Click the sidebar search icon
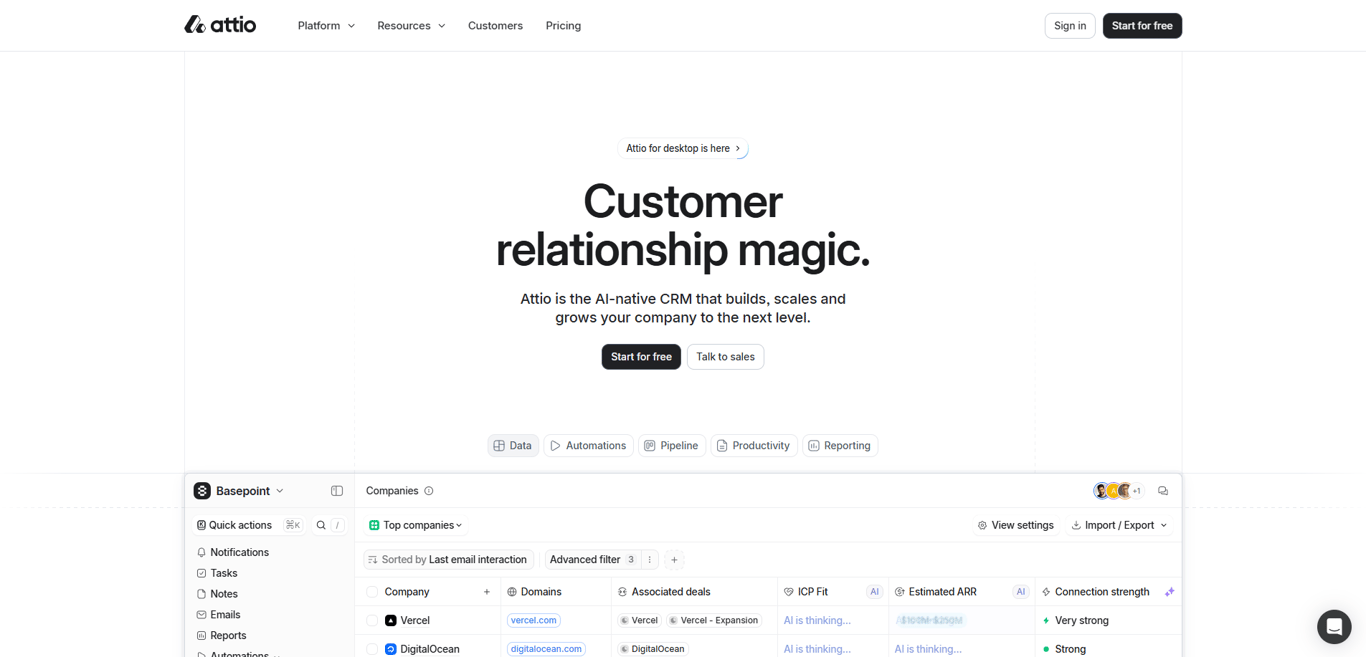 [321, 525]
